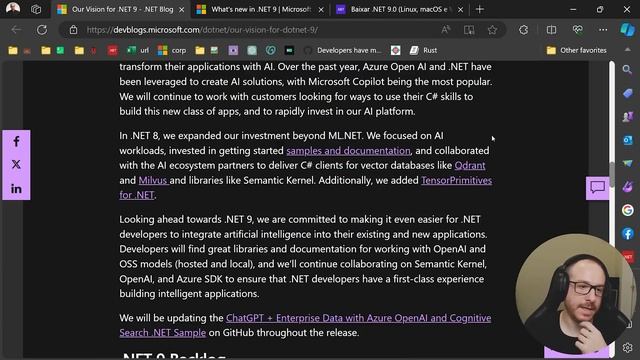Share article on LinkedIn
Image resolution: width=640 pixels, height=360 pixels.
coord(16,189)
